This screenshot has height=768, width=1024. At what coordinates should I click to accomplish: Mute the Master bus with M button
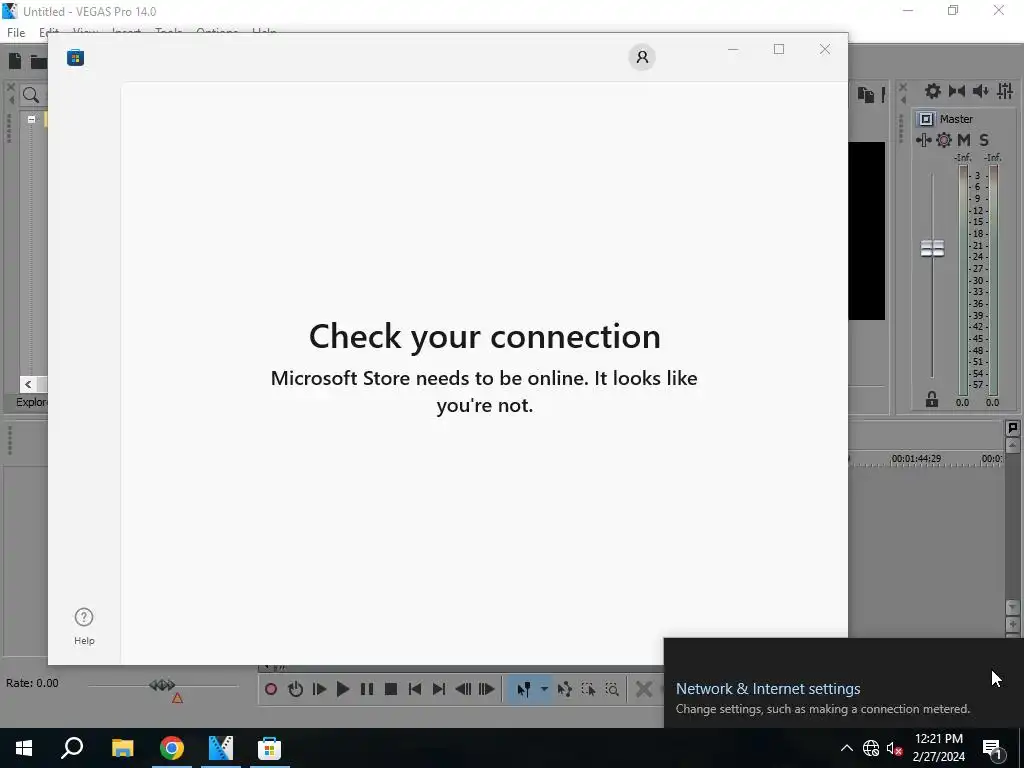coord(964,140)
